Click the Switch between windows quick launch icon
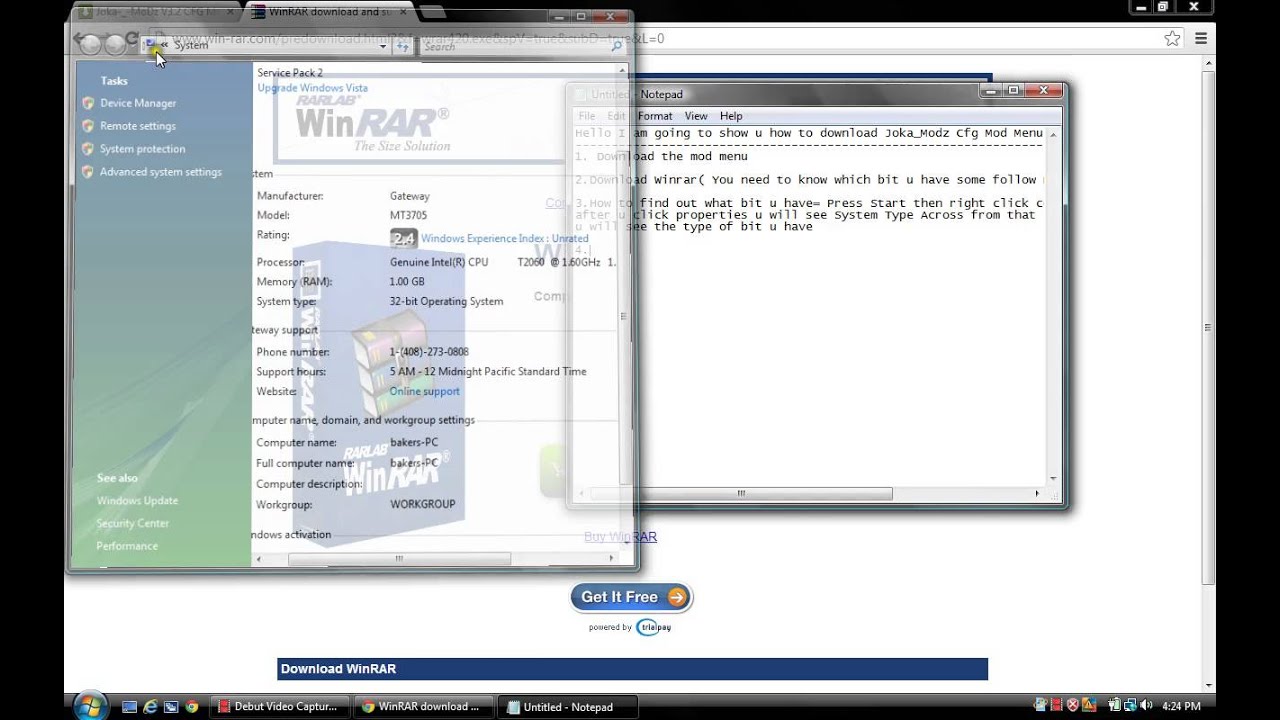This screenshot has width=1280, height=720. click(x=171, y=706)
